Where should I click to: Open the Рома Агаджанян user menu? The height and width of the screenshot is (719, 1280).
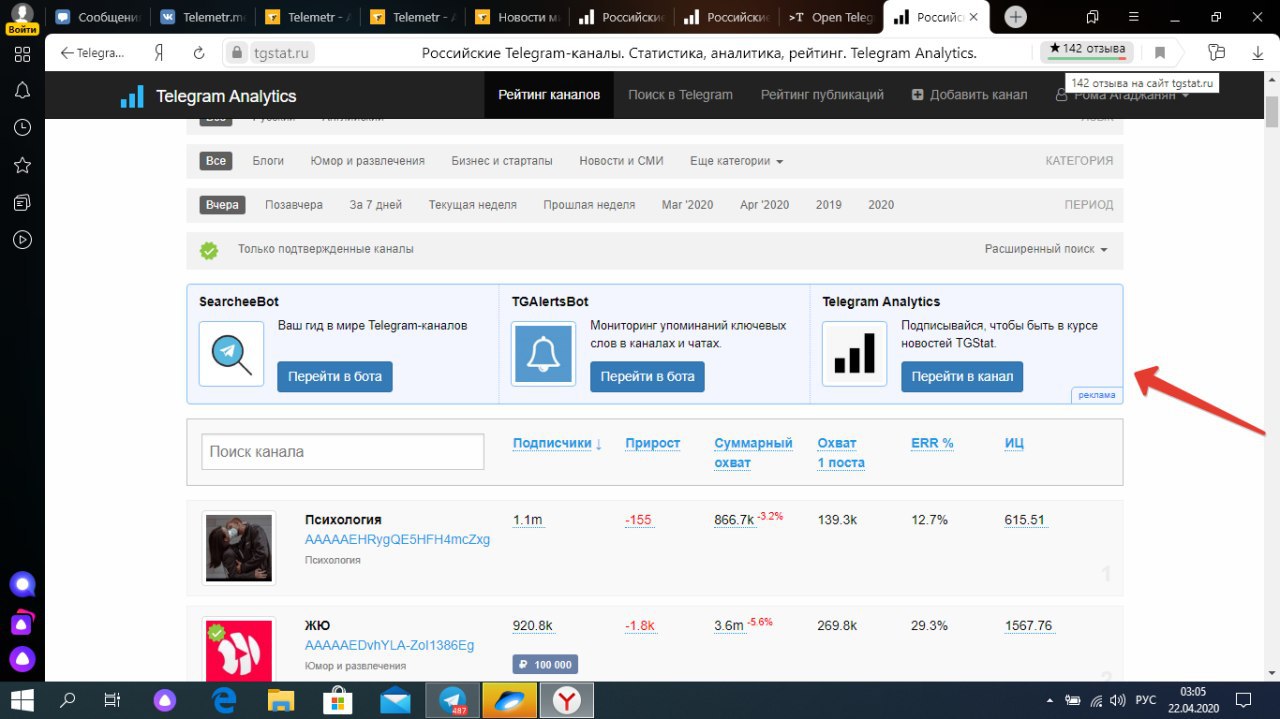[x=1122, y=95]
